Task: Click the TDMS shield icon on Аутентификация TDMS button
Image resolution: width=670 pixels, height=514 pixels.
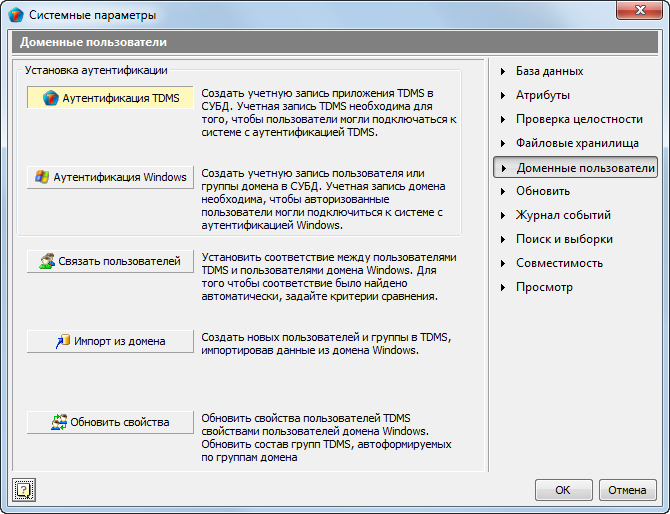Action: (50, 98)
